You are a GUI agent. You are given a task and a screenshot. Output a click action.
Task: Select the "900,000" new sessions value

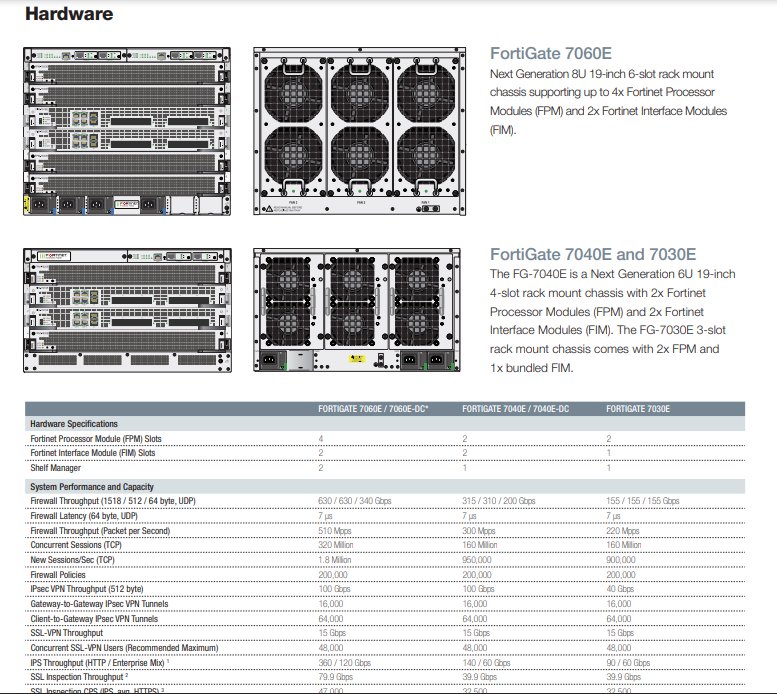[620, 560]
